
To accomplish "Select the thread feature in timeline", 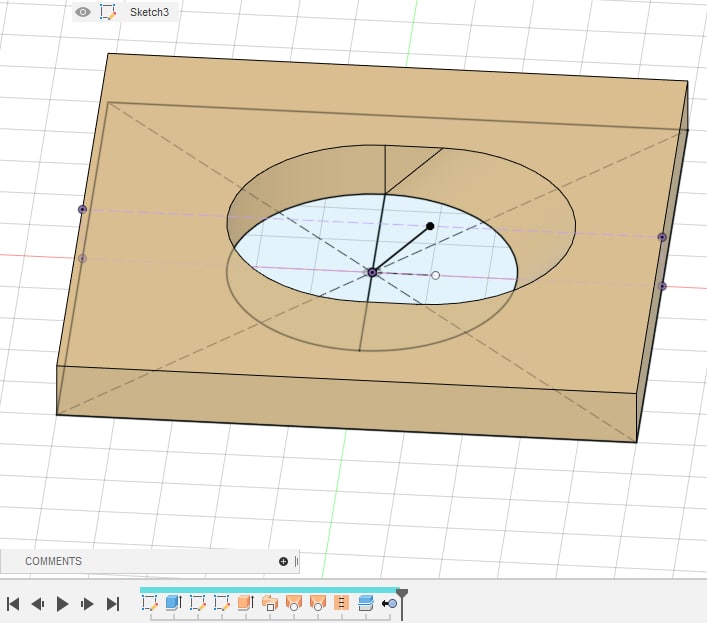I will pos(341,603).
